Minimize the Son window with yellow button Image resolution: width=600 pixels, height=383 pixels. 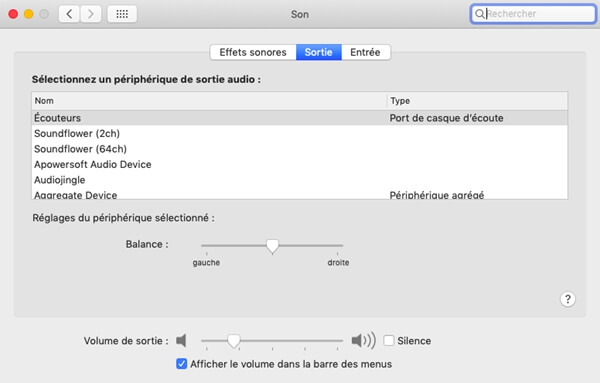point(29,14)
